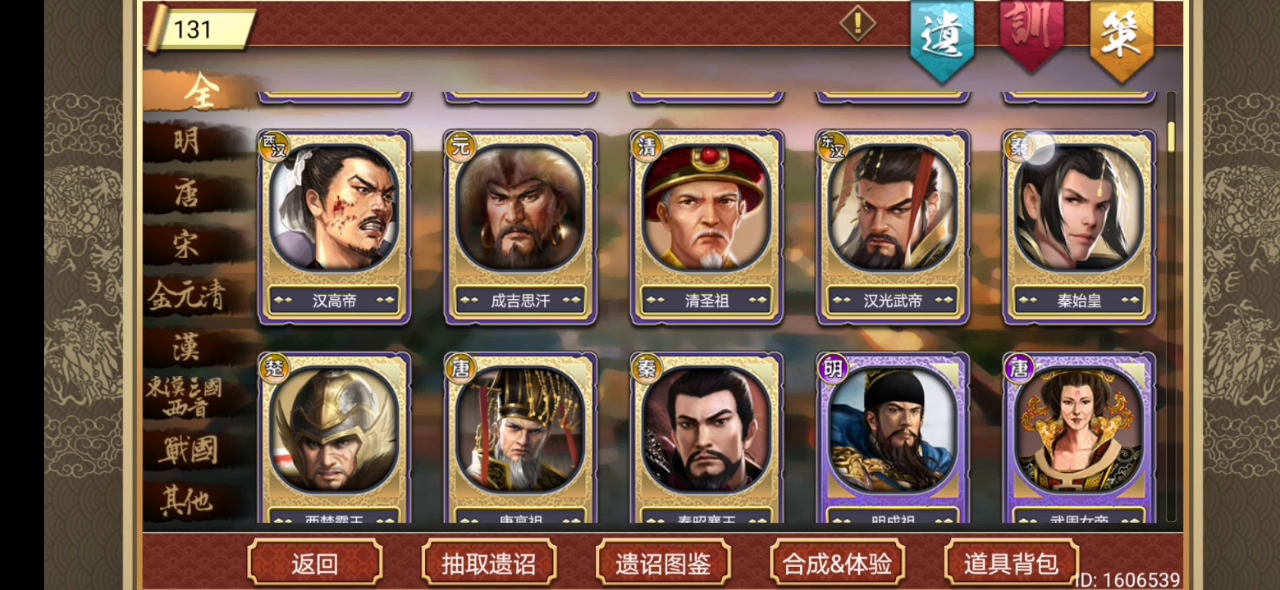This screenshot has height=590, width=1280.
Task: Select the 汉高帝 emperor card
Action: (x=334, y=227)
